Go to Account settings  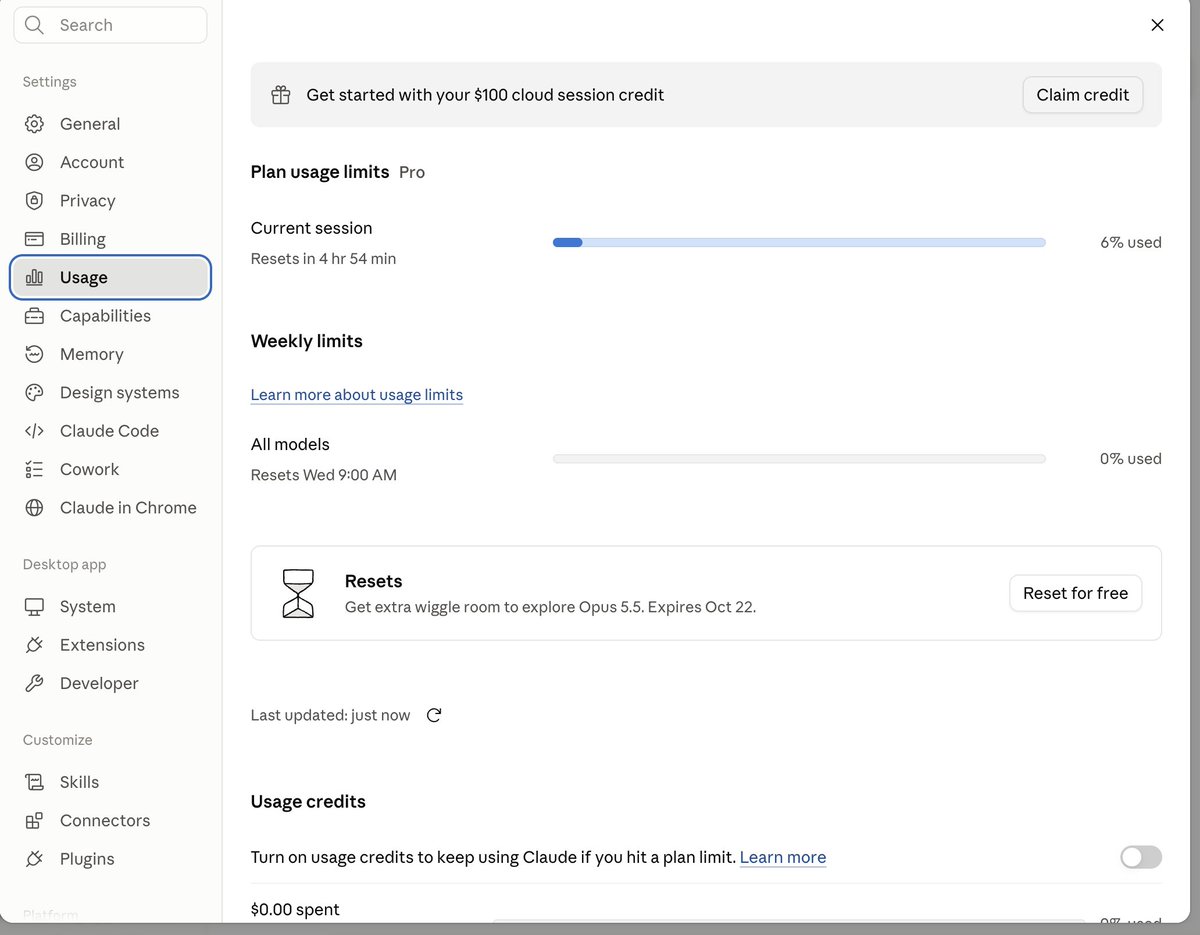coord(110,162)
